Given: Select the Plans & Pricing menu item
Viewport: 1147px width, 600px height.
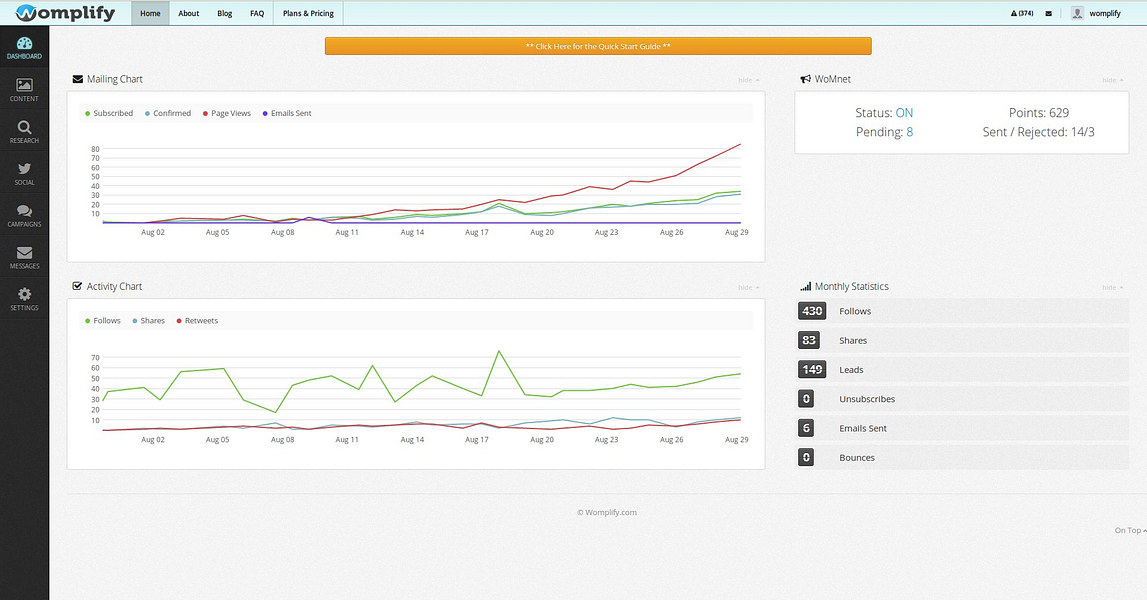Looking at the screenshot, I should (x=308, y=13).
